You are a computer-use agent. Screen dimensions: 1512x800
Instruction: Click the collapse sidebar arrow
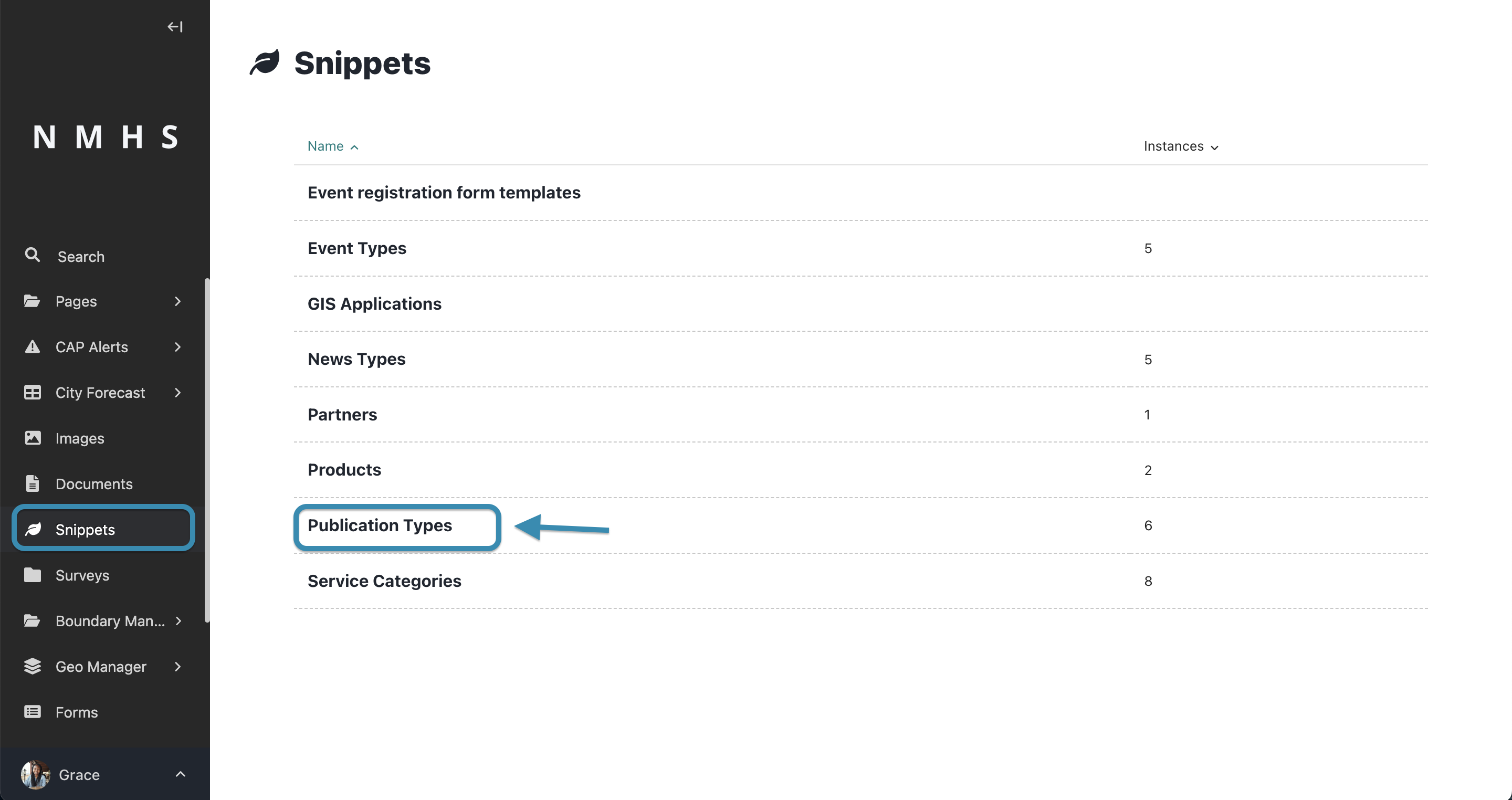tap(176, 26)
